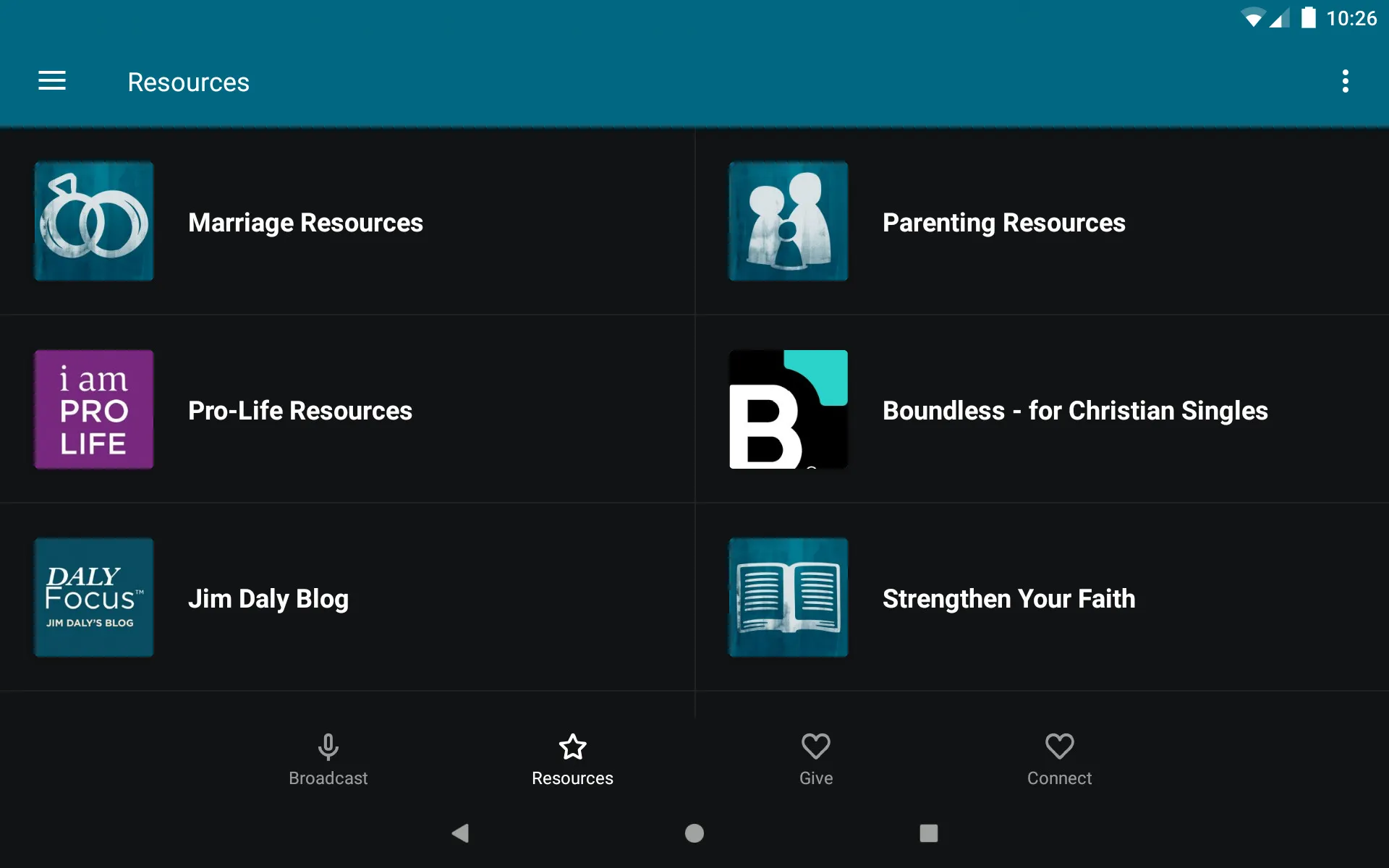The height and width of the screenshot is (868, 1389).
Task: Select Pro-Life Resources icon
Action: (x=94, y=409)
